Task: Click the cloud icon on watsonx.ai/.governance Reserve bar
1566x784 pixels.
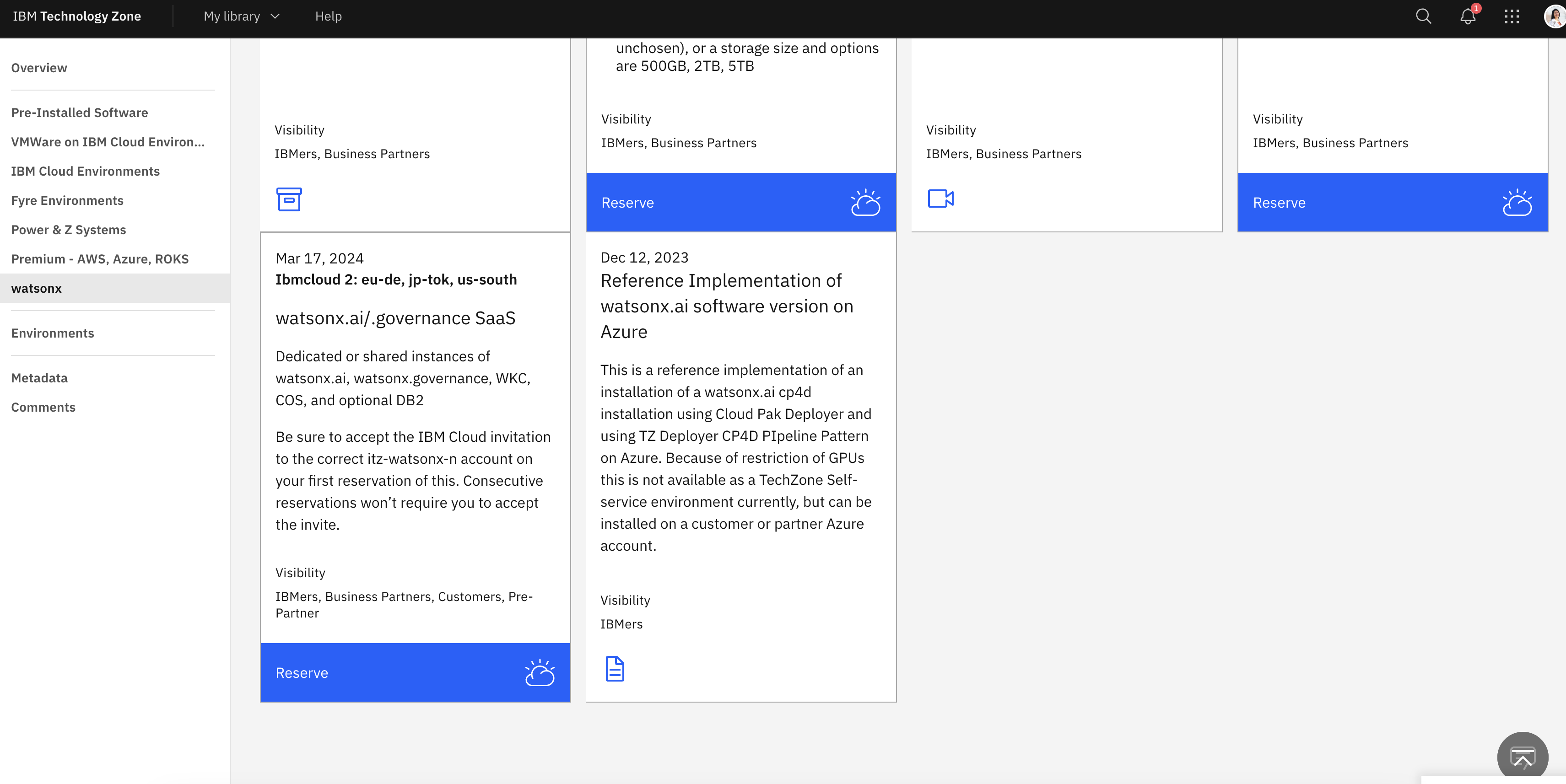Action: pos(540,673)
